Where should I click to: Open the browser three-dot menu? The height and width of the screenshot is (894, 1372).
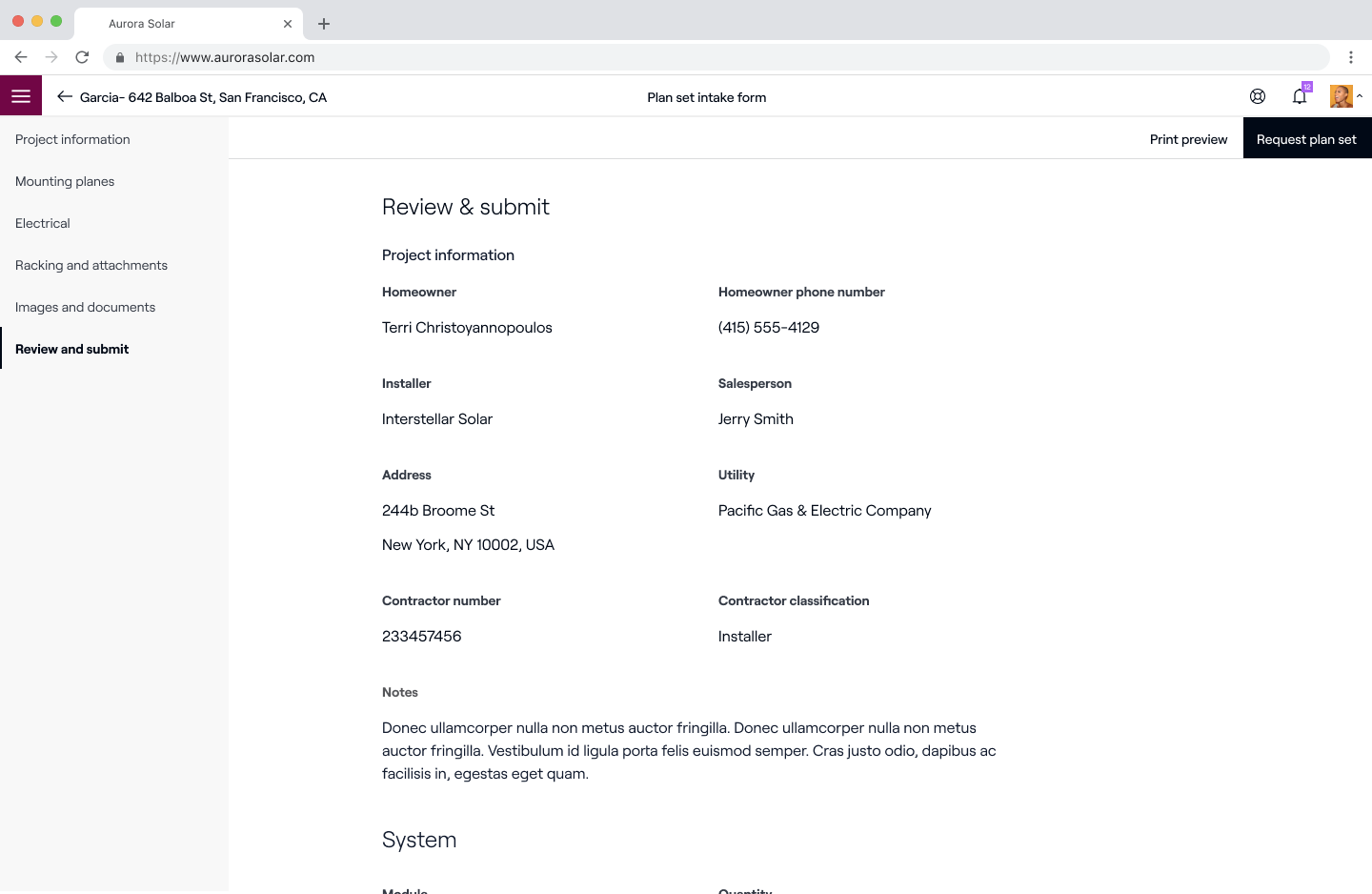click(x=1351, y=57)
